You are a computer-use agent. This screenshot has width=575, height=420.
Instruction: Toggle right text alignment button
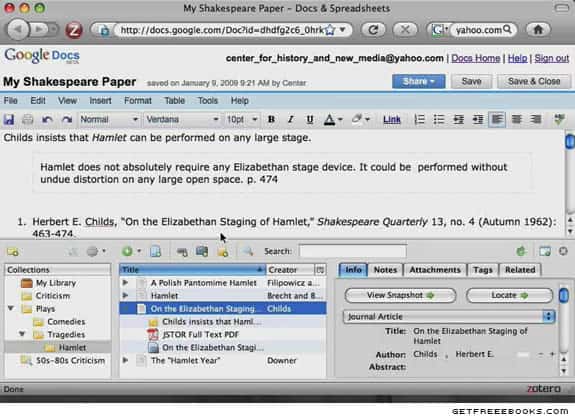[536, 120]
